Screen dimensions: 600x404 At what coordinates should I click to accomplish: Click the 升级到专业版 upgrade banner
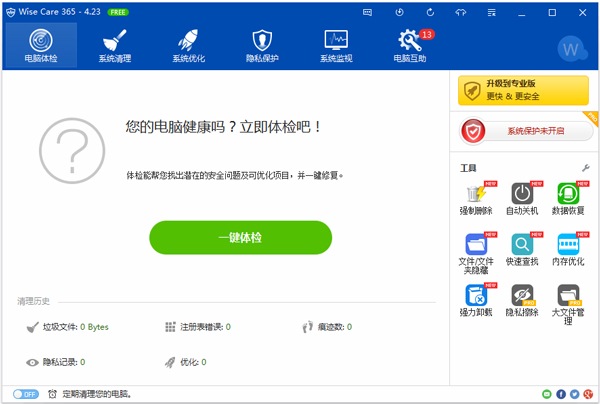[523, 90]
